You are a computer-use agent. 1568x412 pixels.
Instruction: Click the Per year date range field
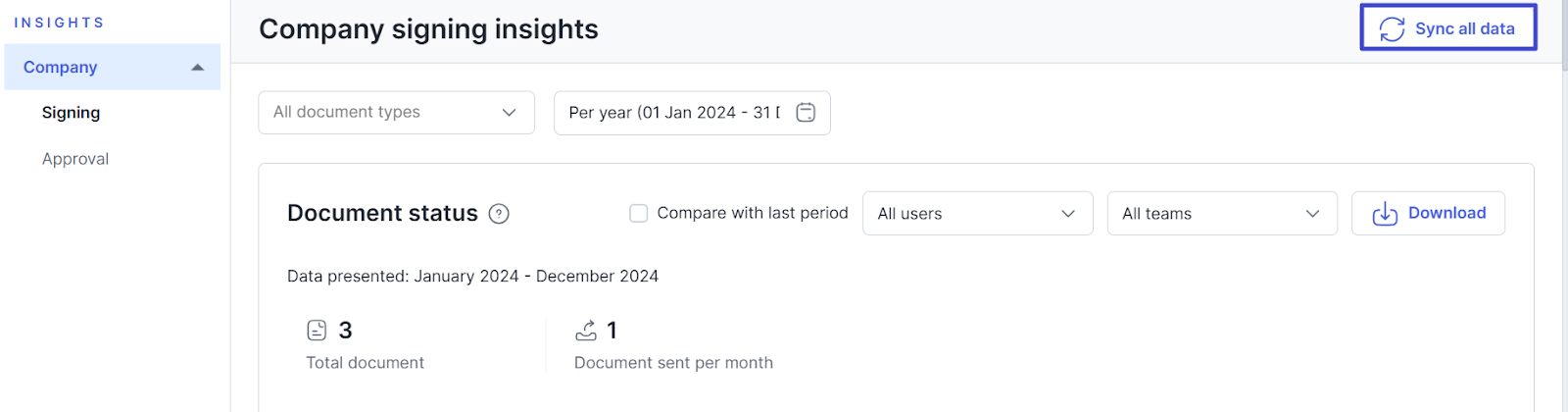674,113
